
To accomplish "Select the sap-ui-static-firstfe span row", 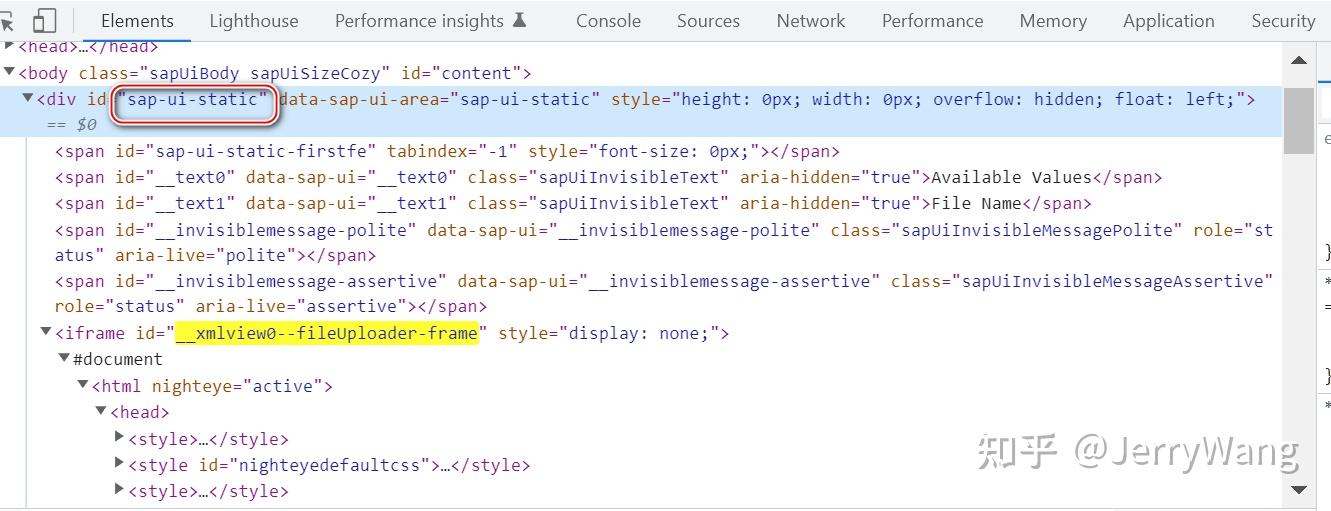I will click(x=447, y=151).
